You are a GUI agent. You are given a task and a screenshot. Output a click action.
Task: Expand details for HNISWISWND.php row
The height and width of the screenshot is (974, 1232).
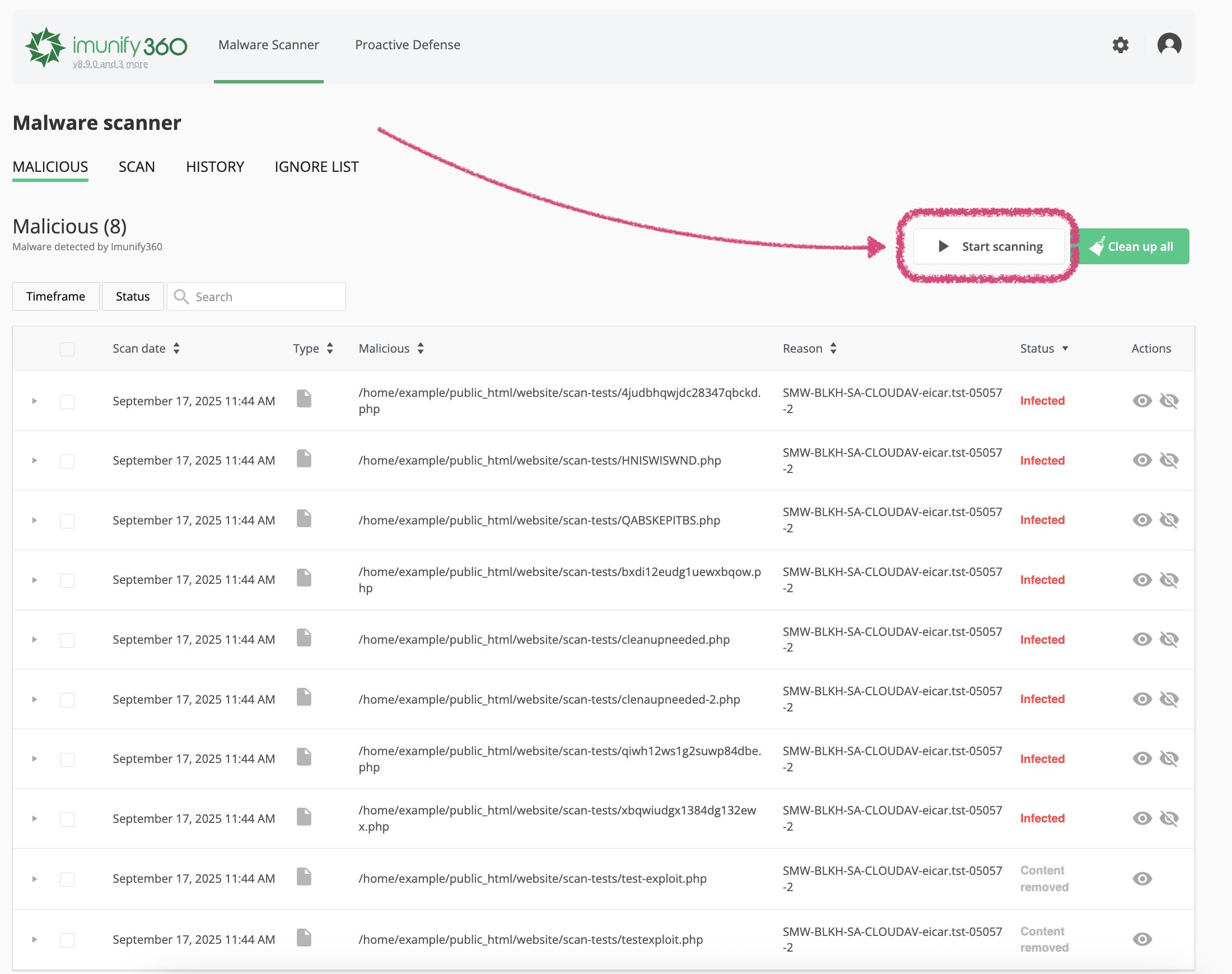click(x=34, y=460)
